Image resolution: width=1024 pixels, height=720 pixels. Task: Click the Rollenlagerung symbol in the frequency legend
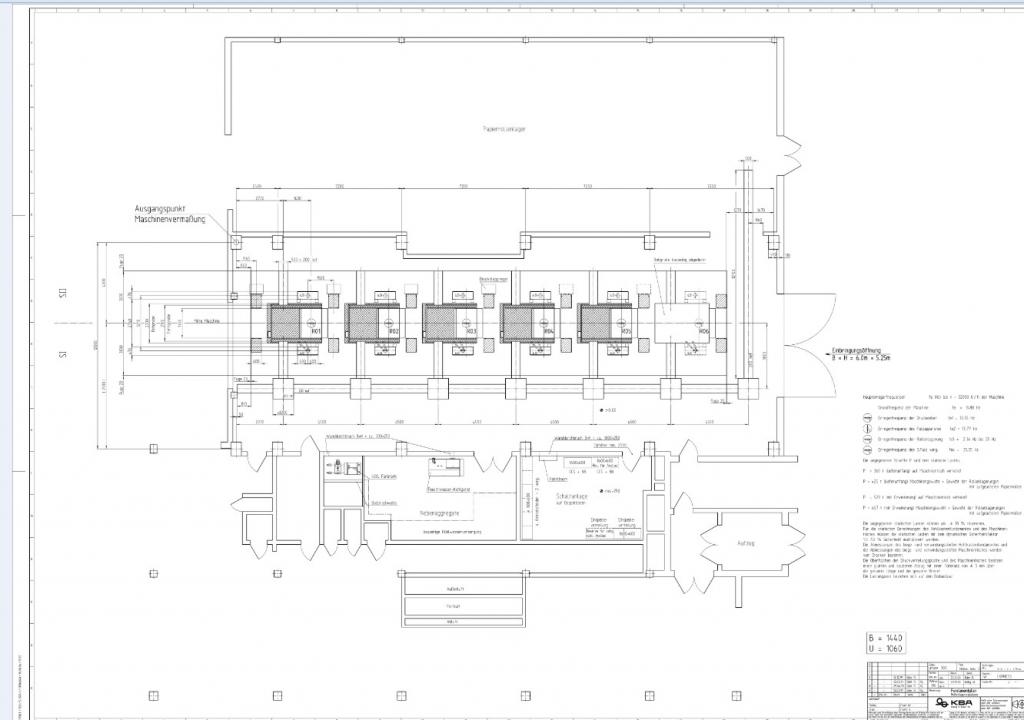tap(866, 438)
